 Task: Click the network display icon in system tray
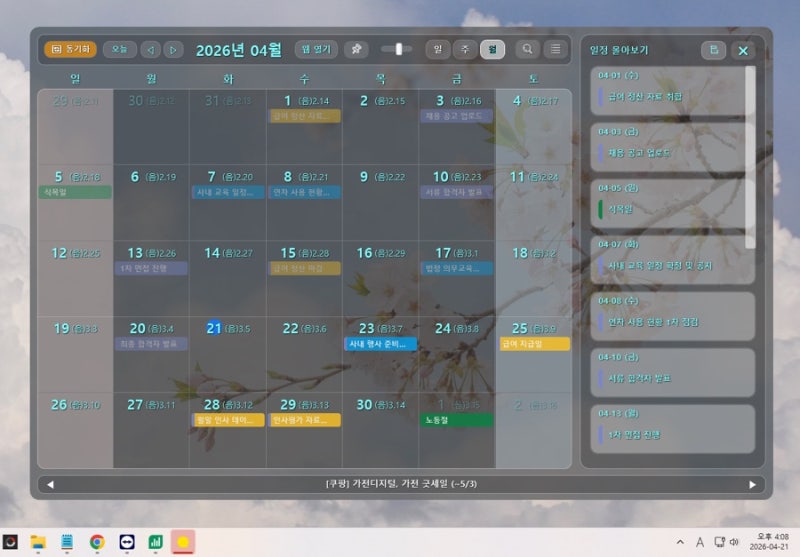[x=719, y=542]
